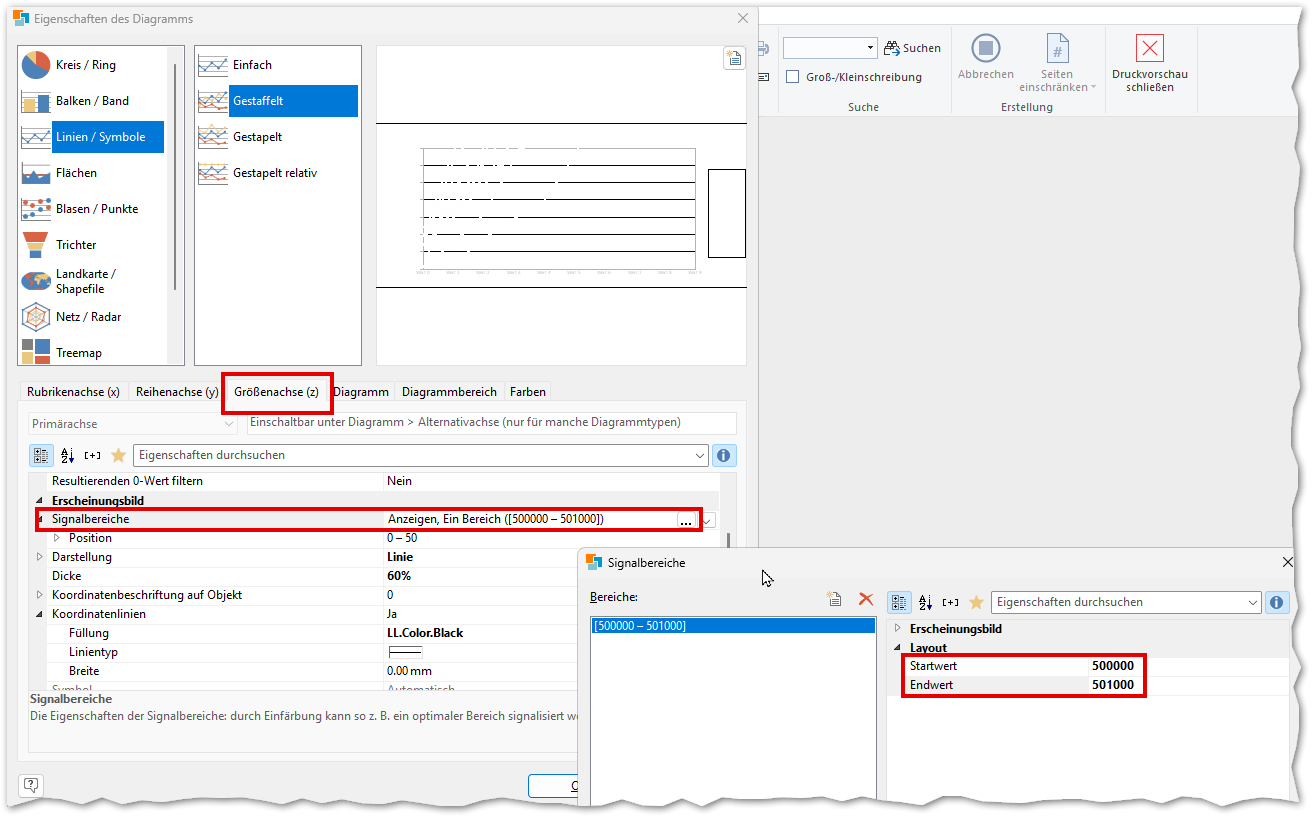
Task: Toggle categorized view in Signalbereiche dialog
Action: (899, 602)
